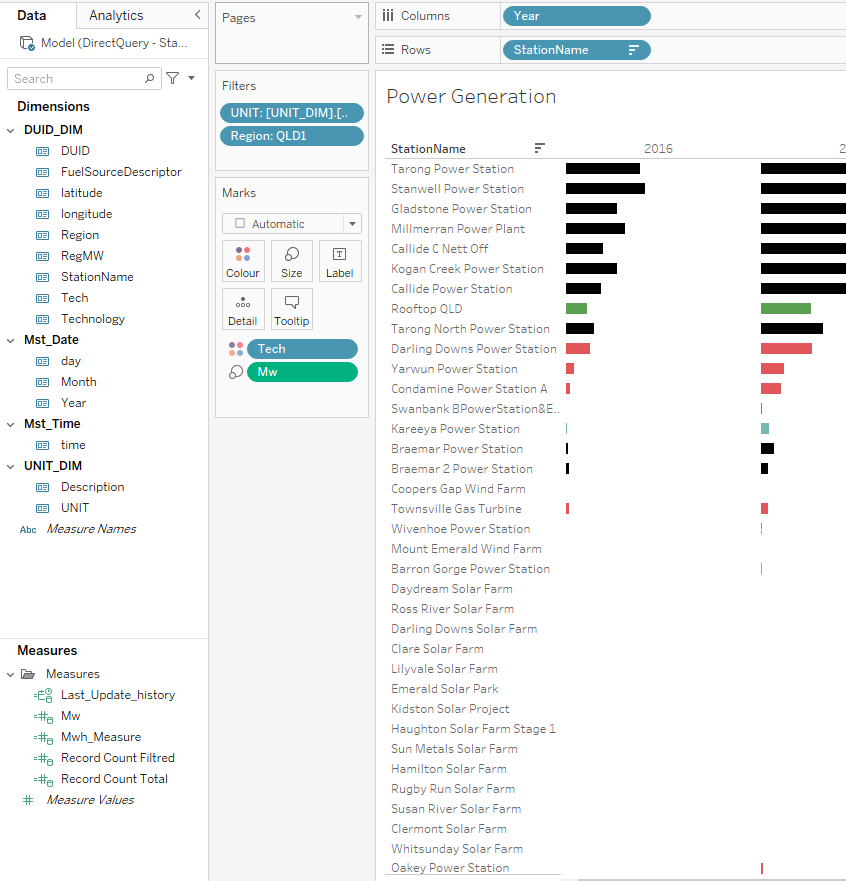This screenshot has width=846, height=881.
Task: Click the Tooltip marks card icon
Action: 292,308
